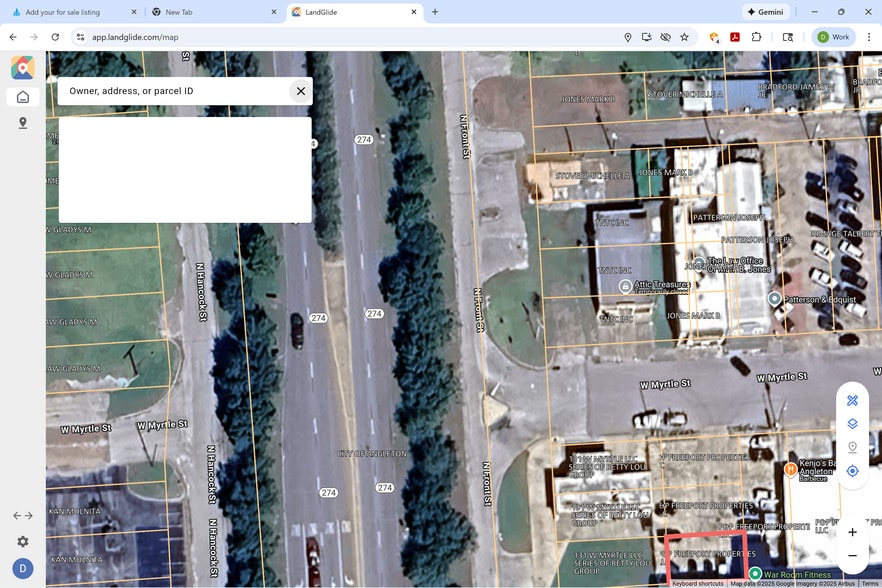Click the owner, address, or parcel ID field
The height and width of the screenshot is (588, 882).
tap(175, 91)
